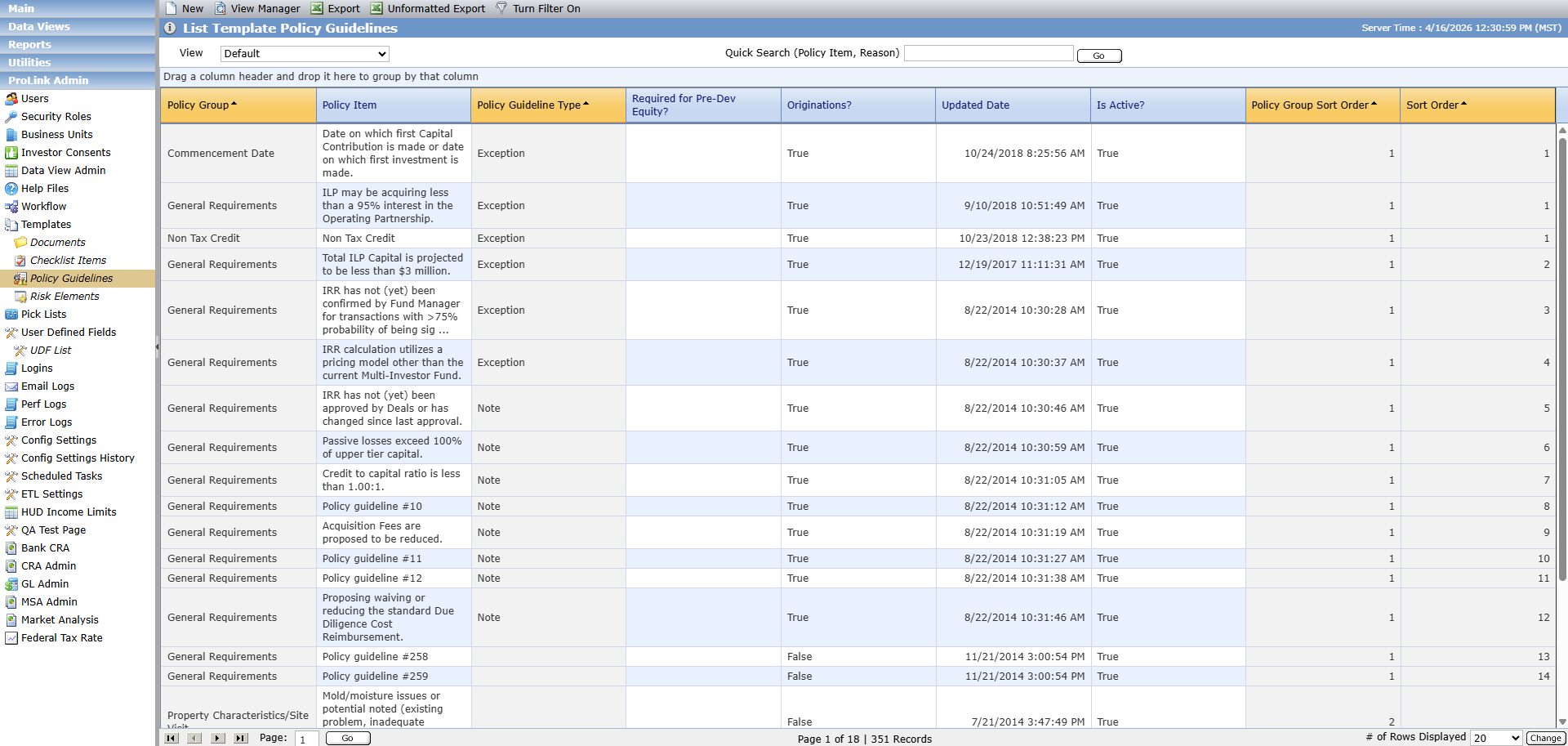Open Scheduled Tasks link
Image resolution: width=1568 pixels, height=746 pixels.
click(x=62, y=476)
